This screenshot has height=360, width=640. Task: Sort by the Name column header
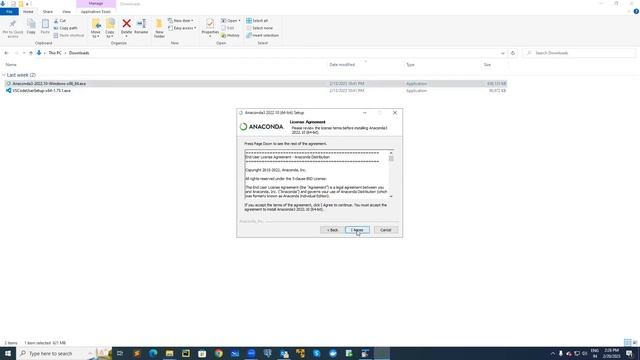click(11, 65)
